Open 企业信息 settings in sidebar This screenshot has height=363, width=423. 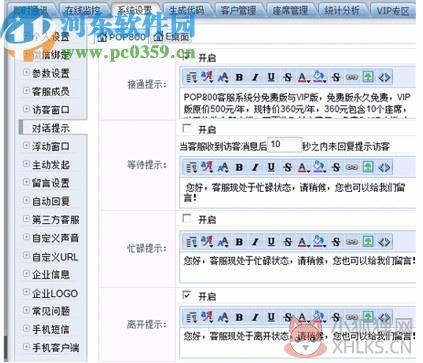tap(51, 275)
